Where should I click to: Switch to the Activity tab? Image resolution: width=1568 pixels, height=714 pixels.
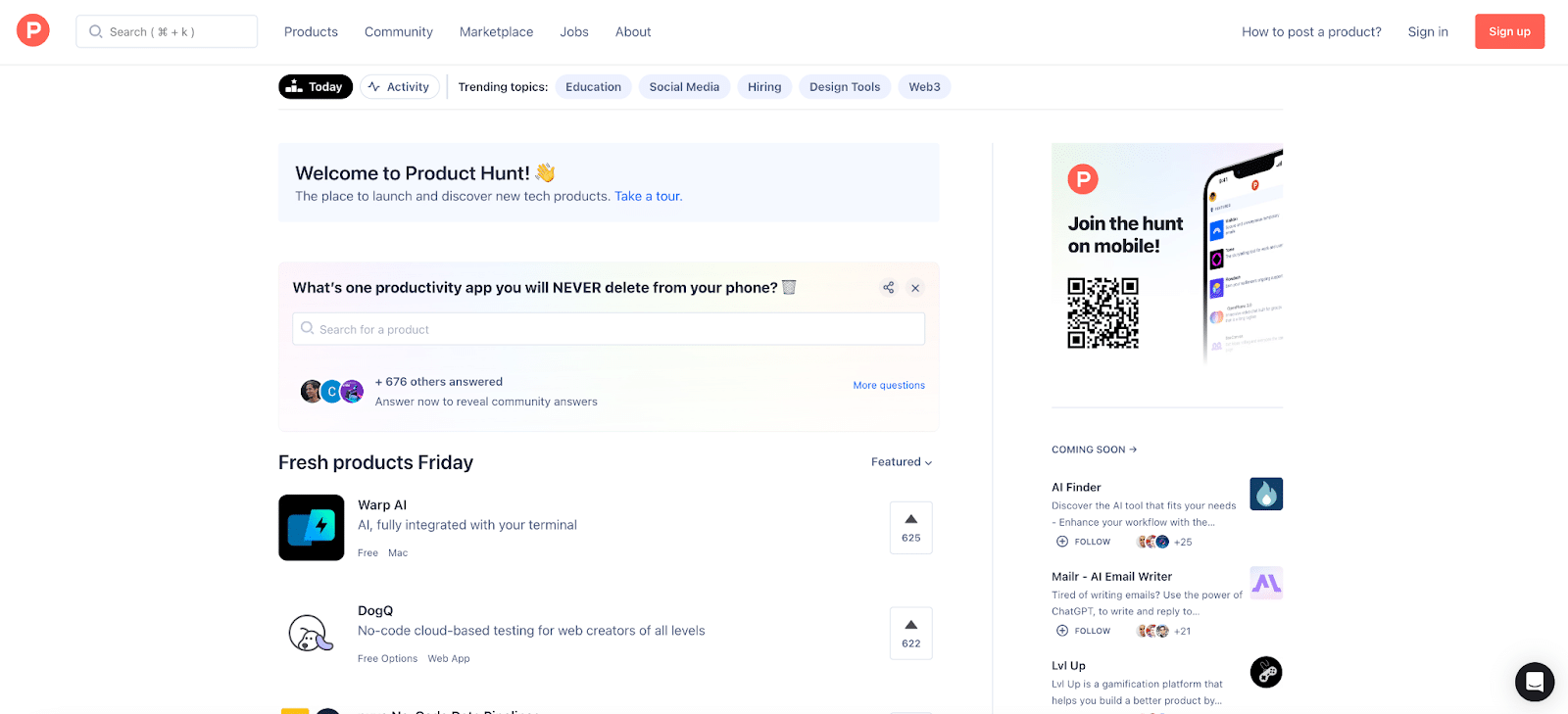point(400,86)
